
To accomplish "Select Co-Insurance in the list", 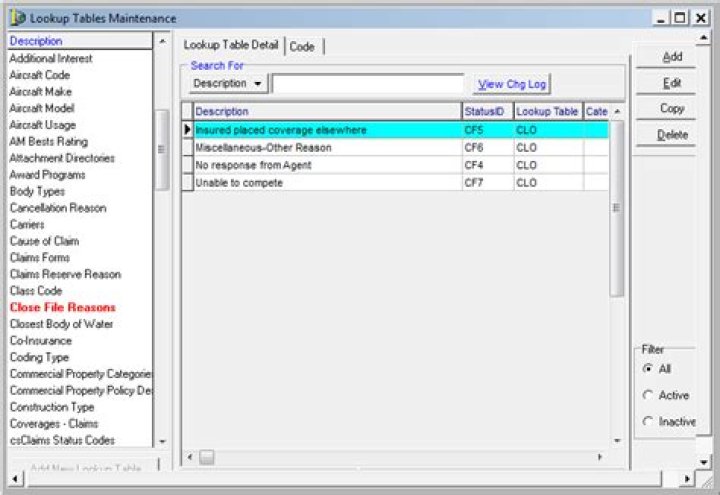I will point(41,341).
